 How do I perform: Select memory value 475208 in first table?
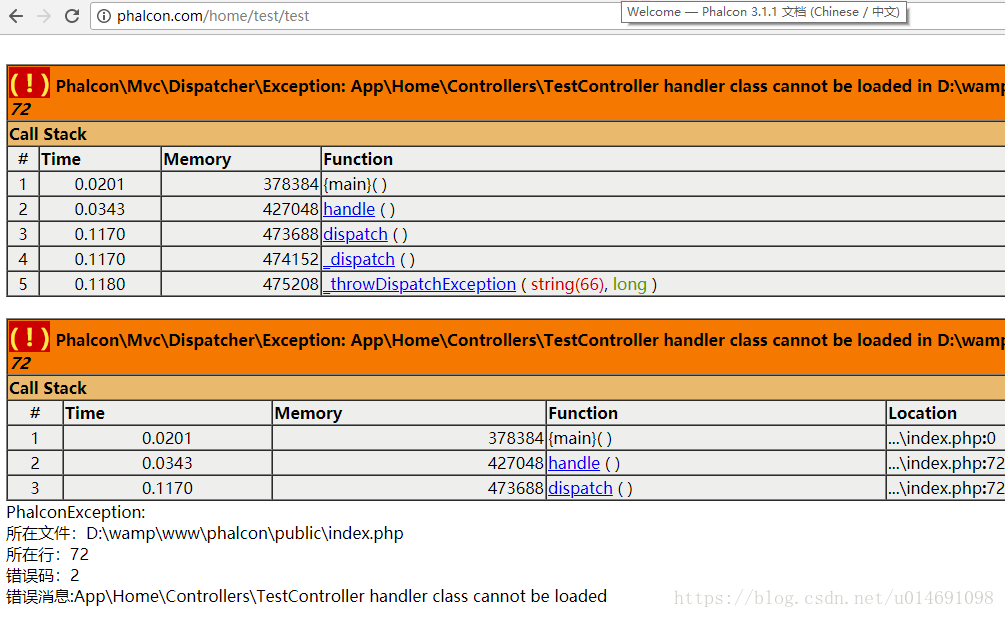[x=290, y=284]
